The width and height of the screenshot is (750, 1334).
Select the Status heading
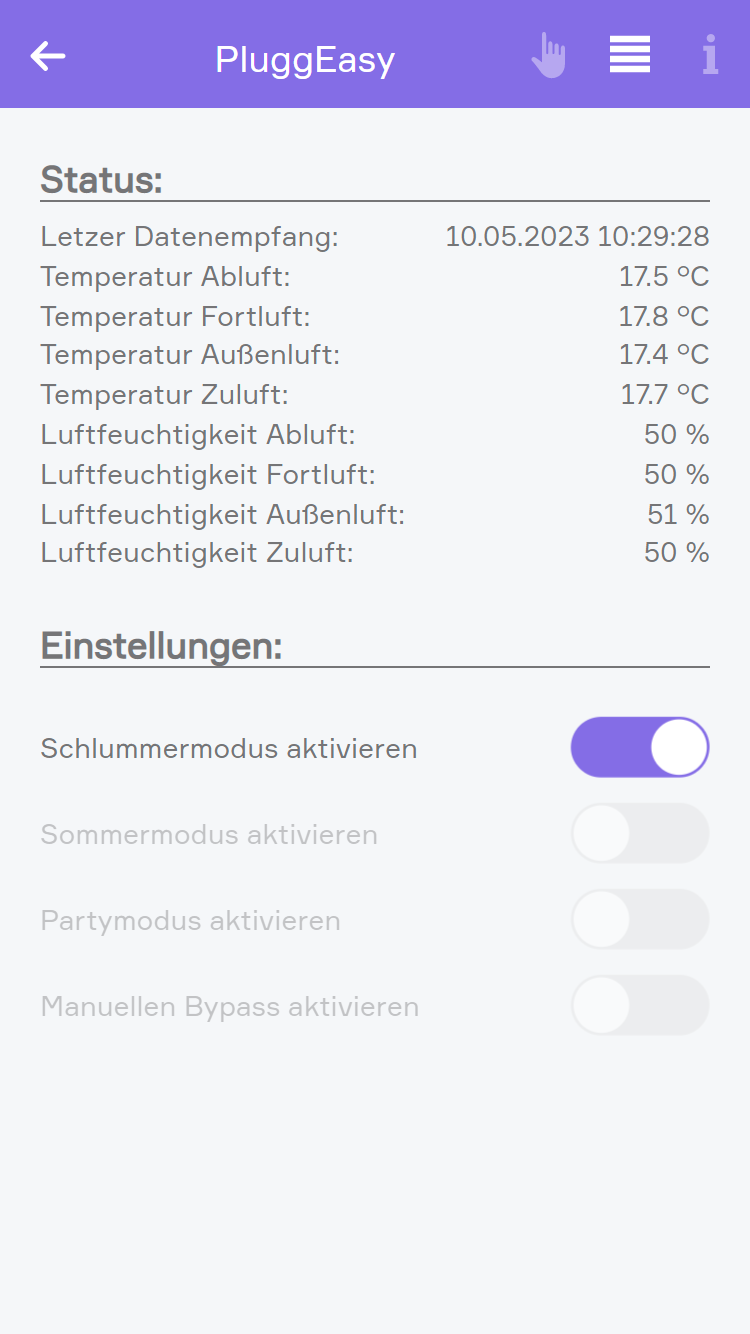101,180
